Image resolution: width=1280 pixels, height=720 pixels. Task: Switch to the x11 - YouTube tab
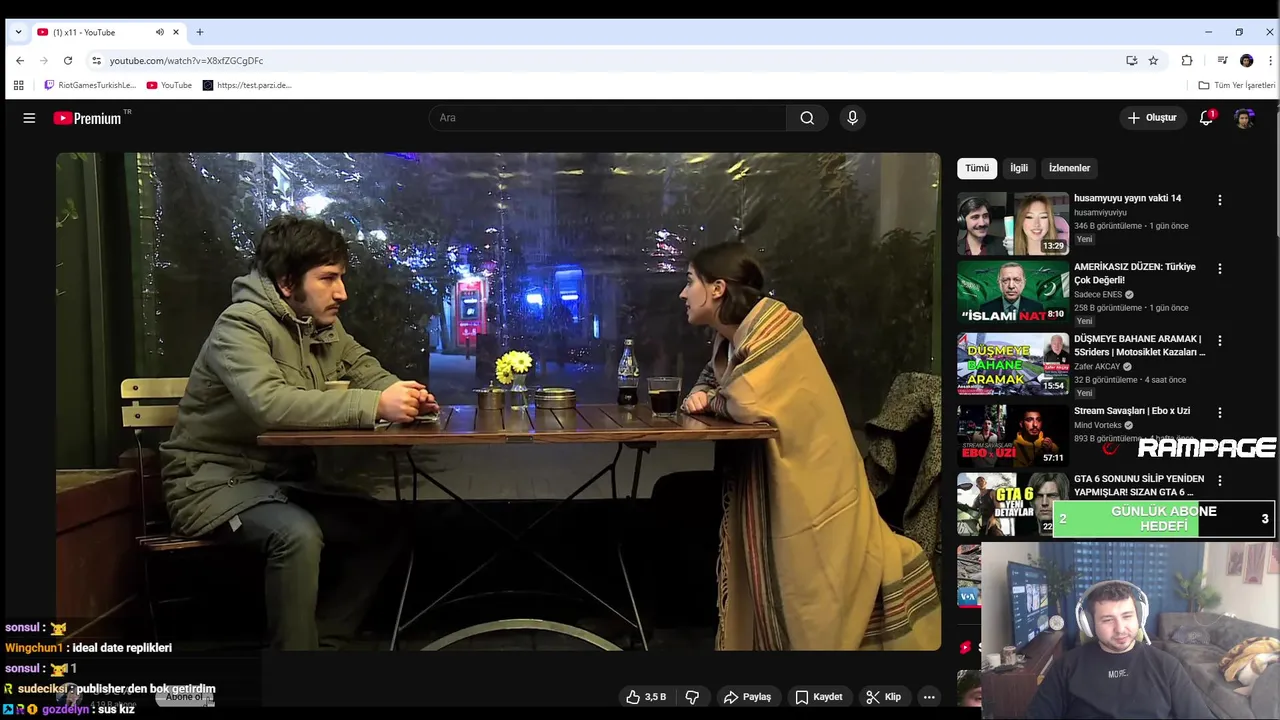[108, 32]
